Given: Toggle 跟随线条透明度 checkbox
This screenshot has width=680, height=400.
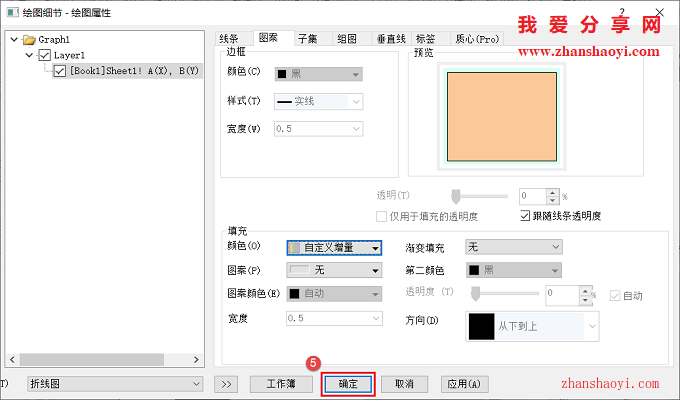Looking at the screenshot, I should (x=525, y=216).
